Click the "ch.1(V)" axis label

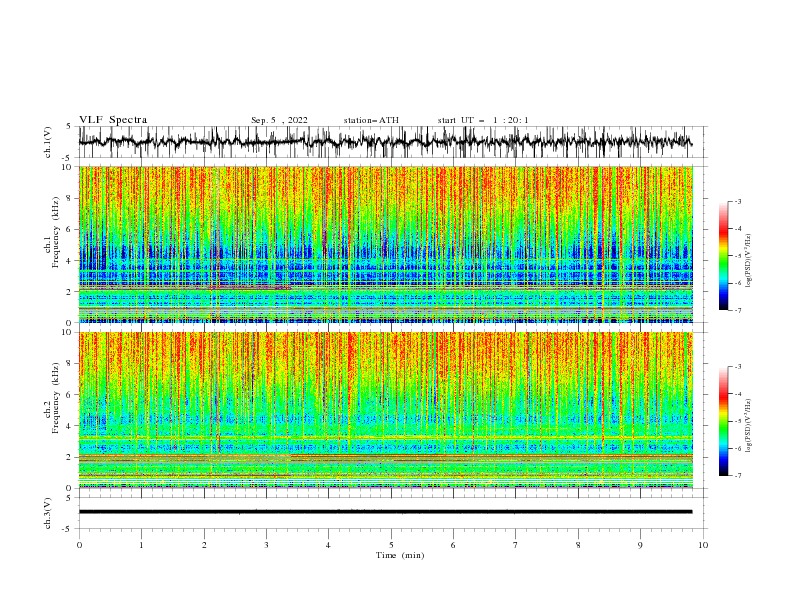(48, 142)
